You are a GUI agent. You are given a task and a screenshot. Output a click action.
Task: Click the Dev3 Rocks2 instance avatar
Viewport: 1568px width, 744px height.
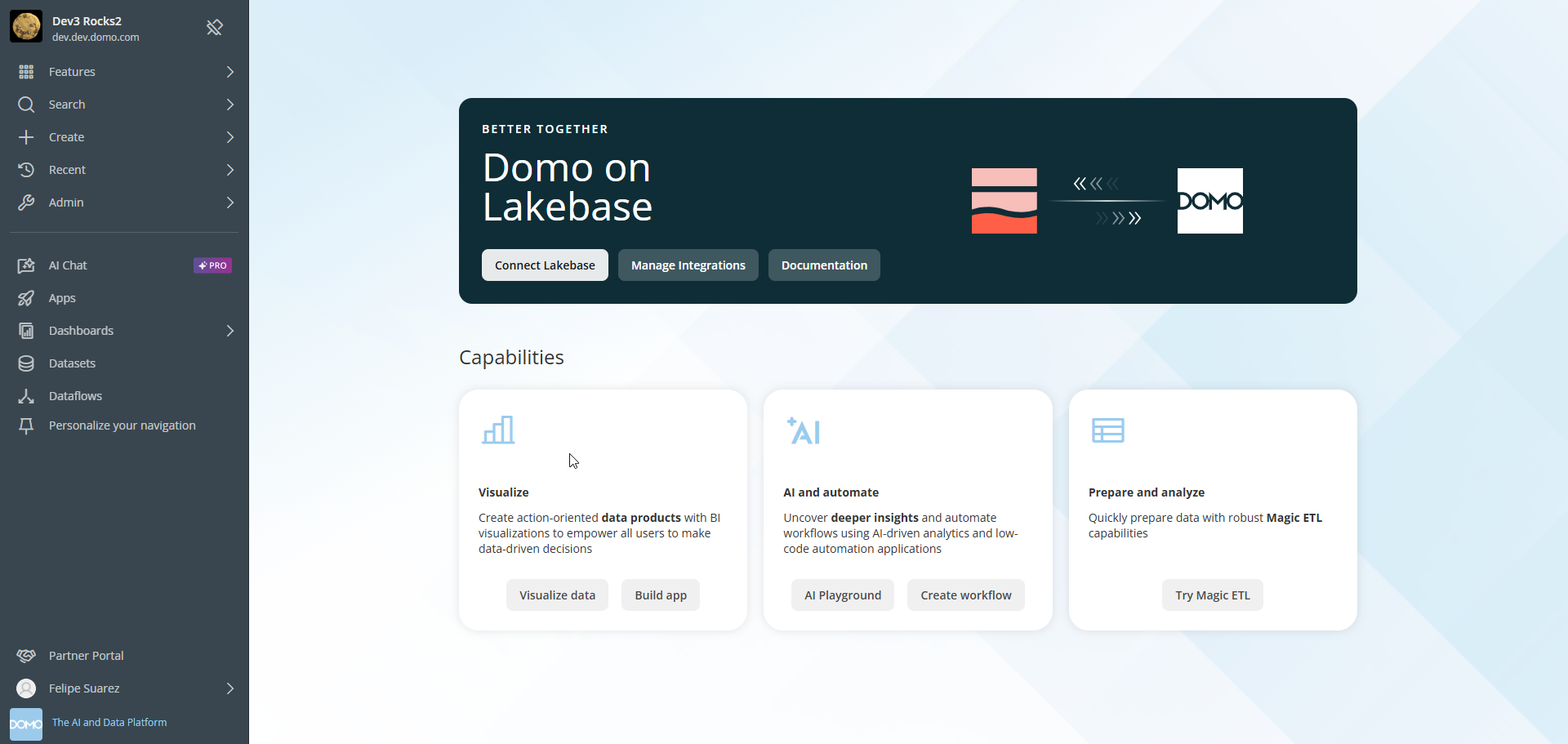[x=26, y=27]
